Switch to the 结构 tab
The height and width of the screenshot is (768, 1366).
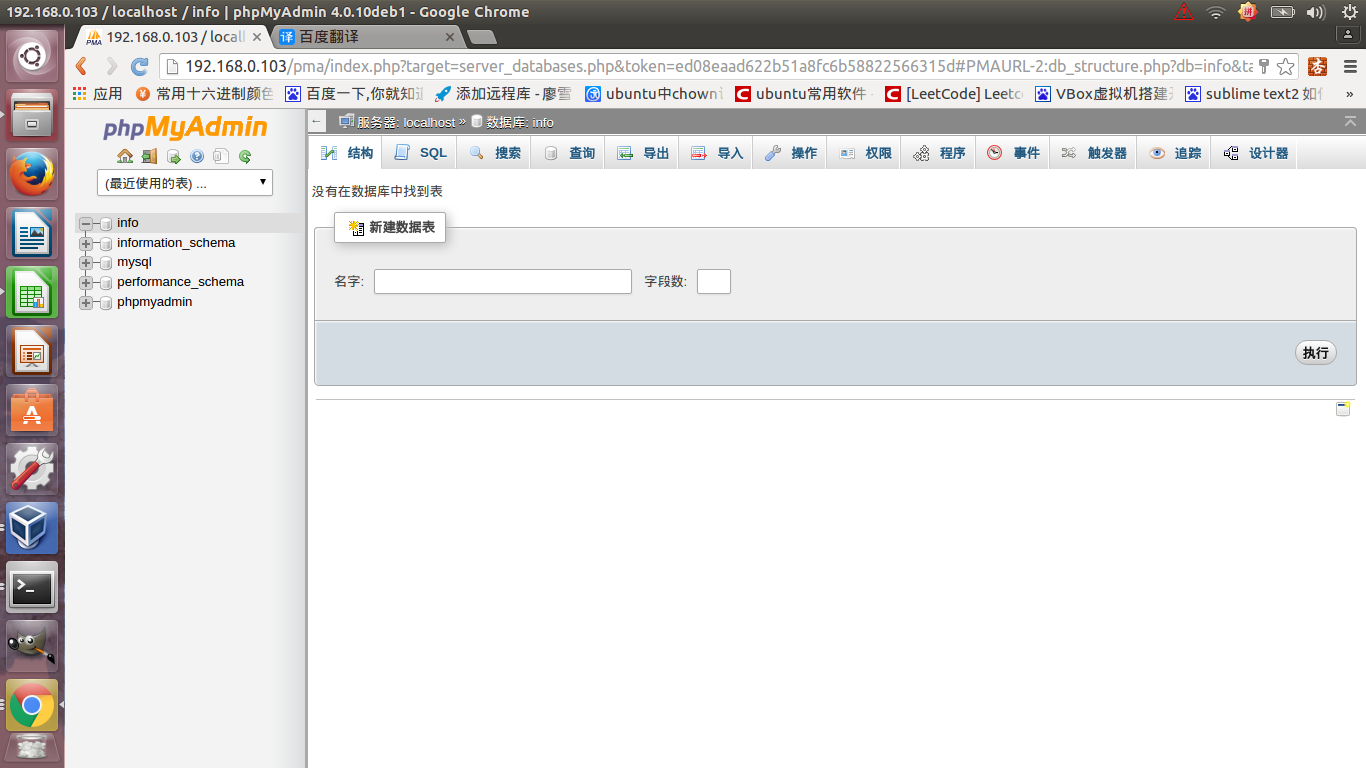(x=346, y=153)
